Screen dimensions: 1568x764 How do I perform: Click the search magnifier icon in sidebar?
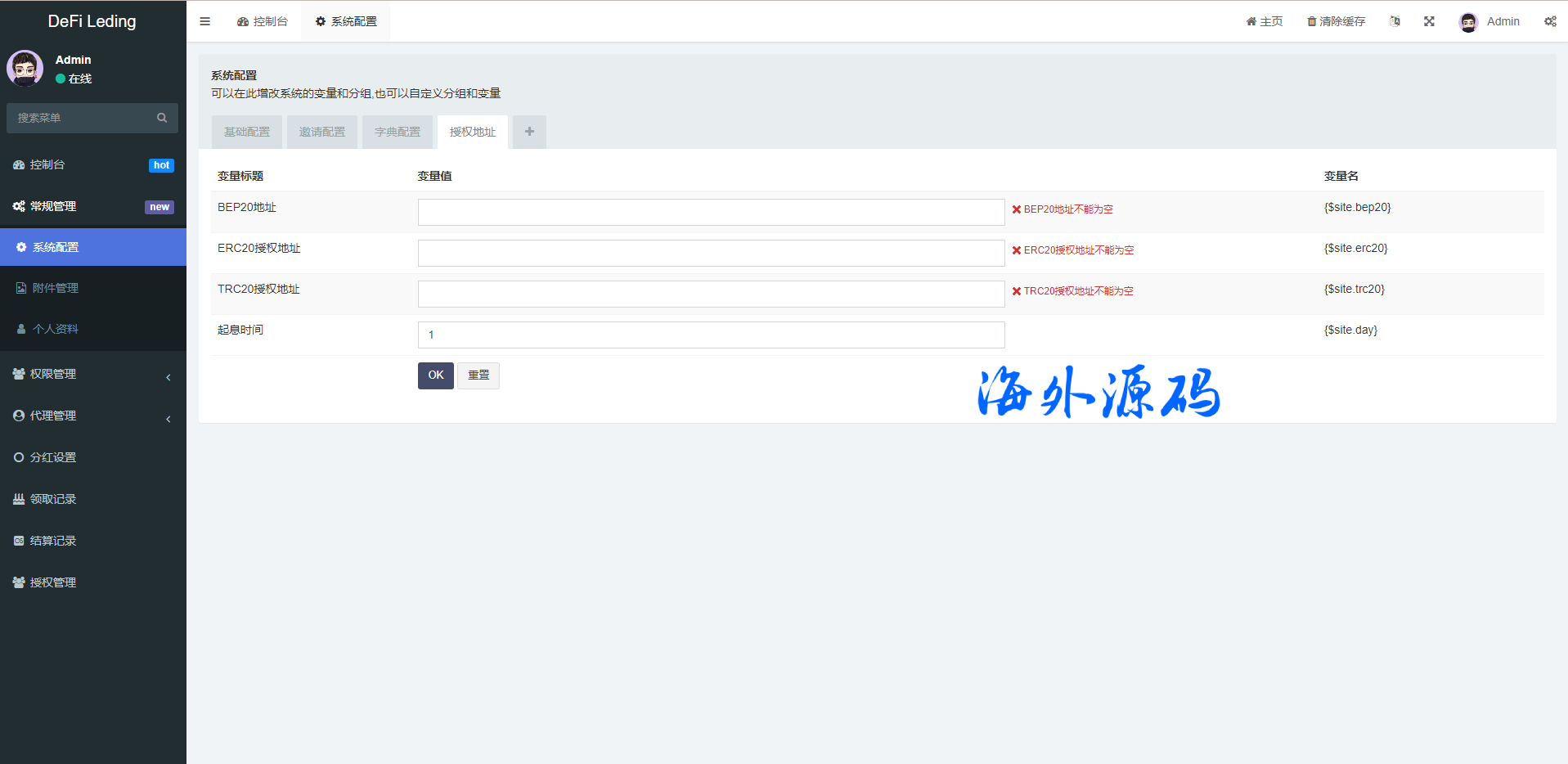tap(162, 118)
